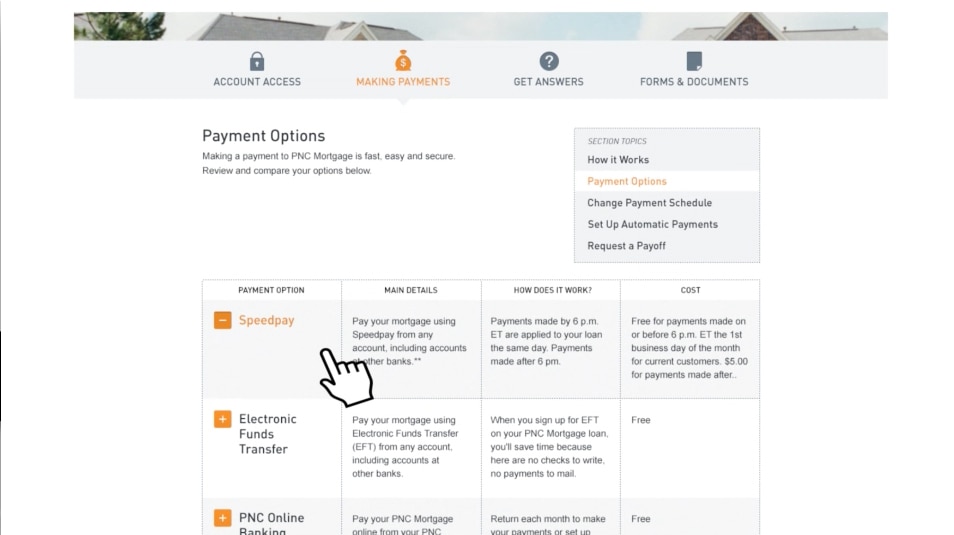Image resolution: width=954 pixels, height=535 pixels.
Task: Click the Speedpay cost description text
Action: 689,348
